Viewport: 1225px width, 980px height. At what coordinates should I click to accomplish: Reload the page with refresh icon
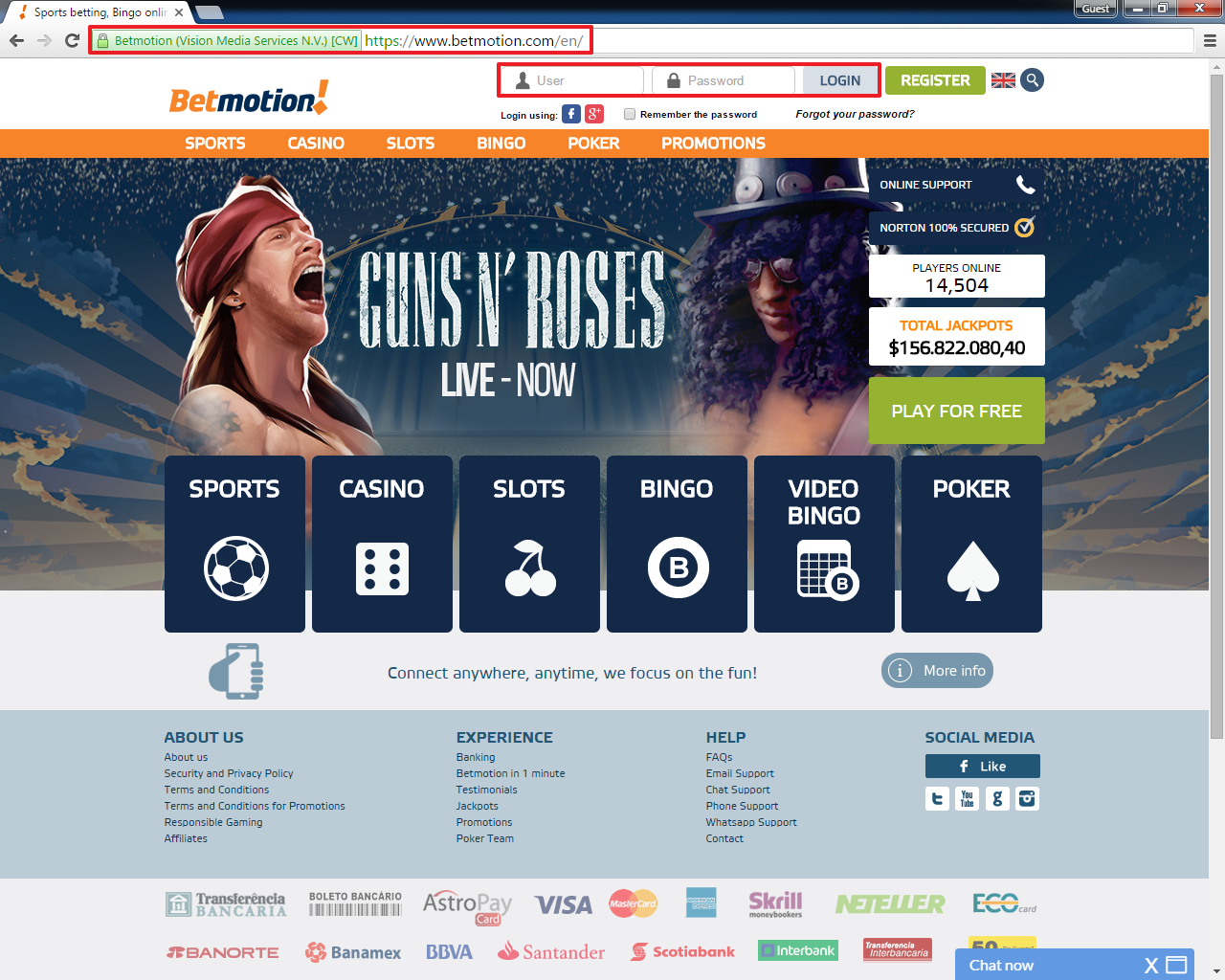(72, 40)
